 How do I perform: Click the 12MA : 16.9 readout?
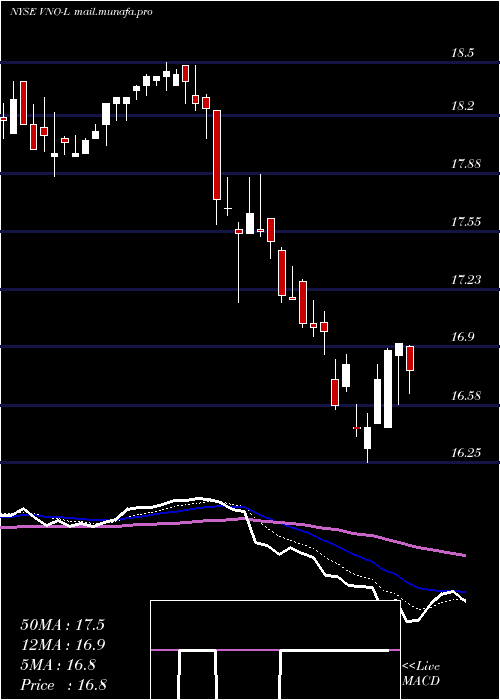[62, 645]
